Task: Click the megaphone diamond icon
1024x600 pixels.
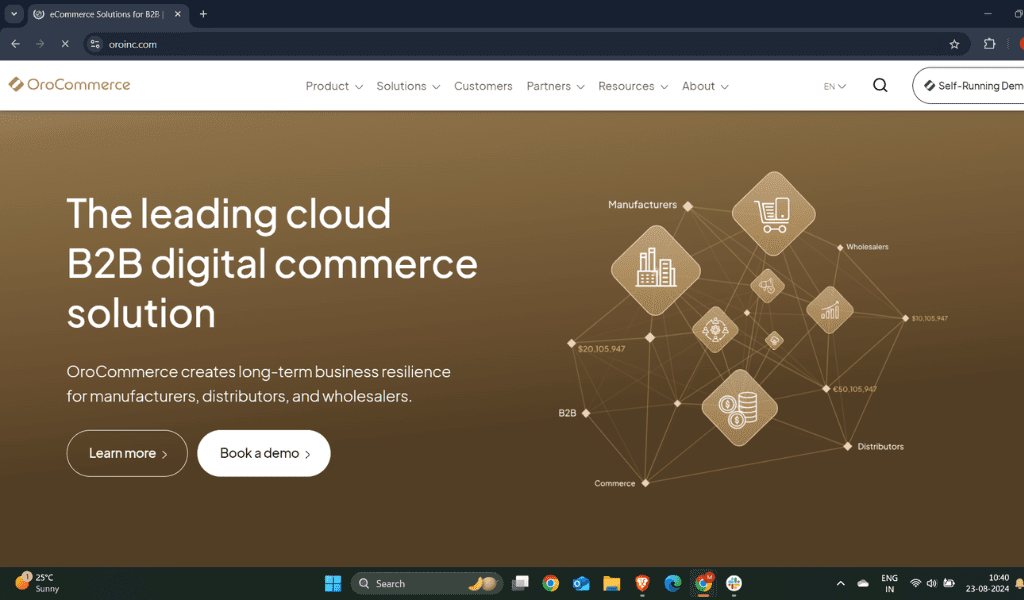Action: (x=767, y=285)
